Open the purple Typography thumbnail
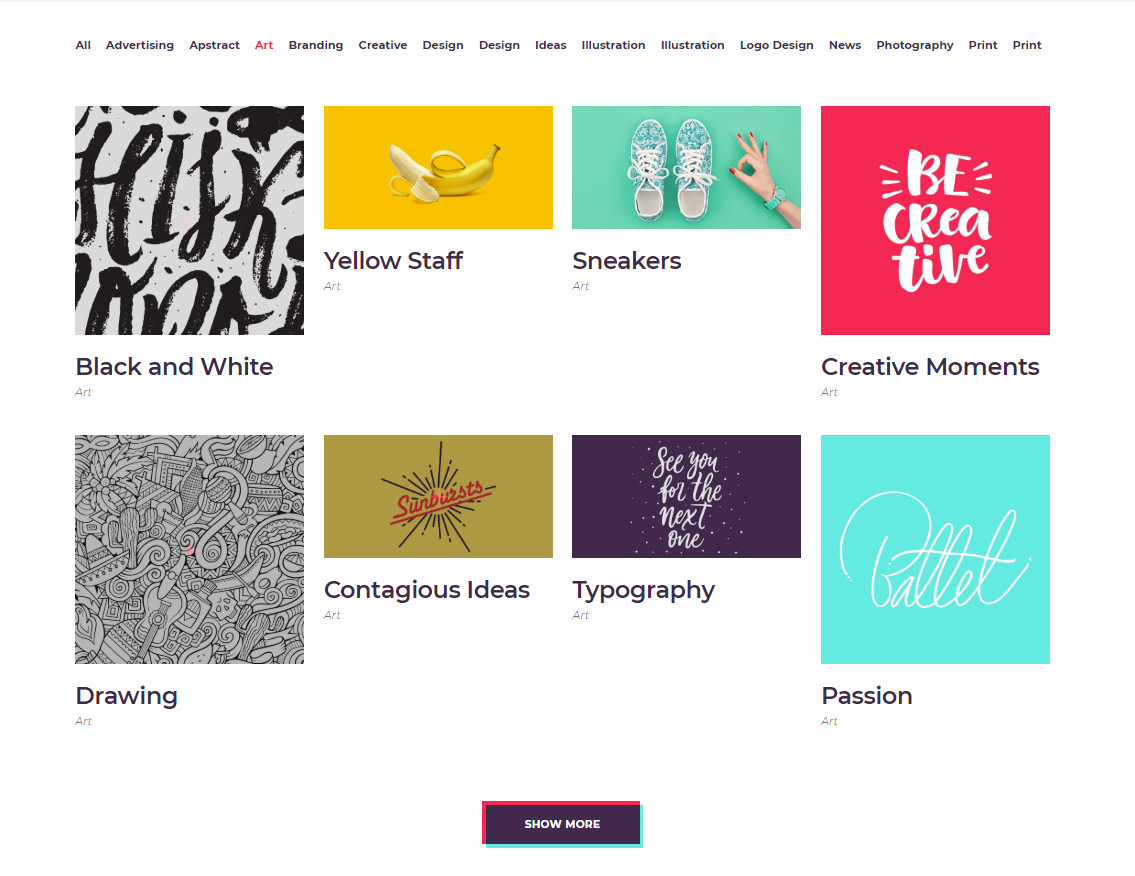Screen dimensions: 1135x876 [x=686, y=496]
